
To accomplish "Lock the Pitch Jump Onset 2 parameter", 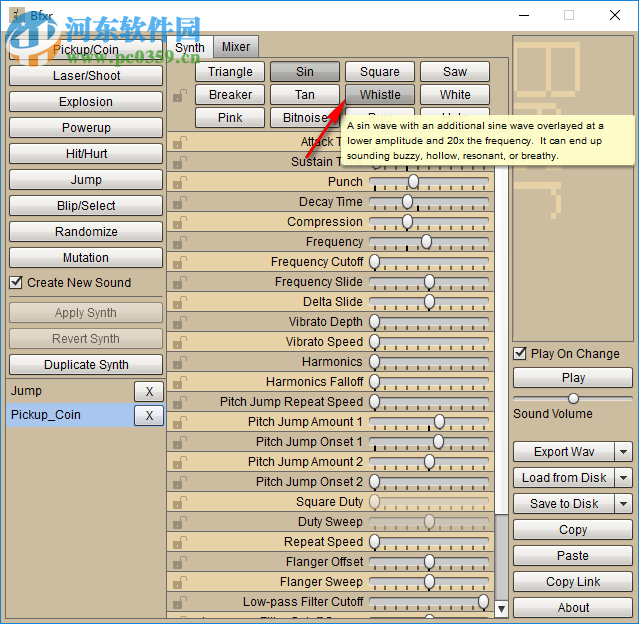I will pyautogui.click(x=180, y=482).
